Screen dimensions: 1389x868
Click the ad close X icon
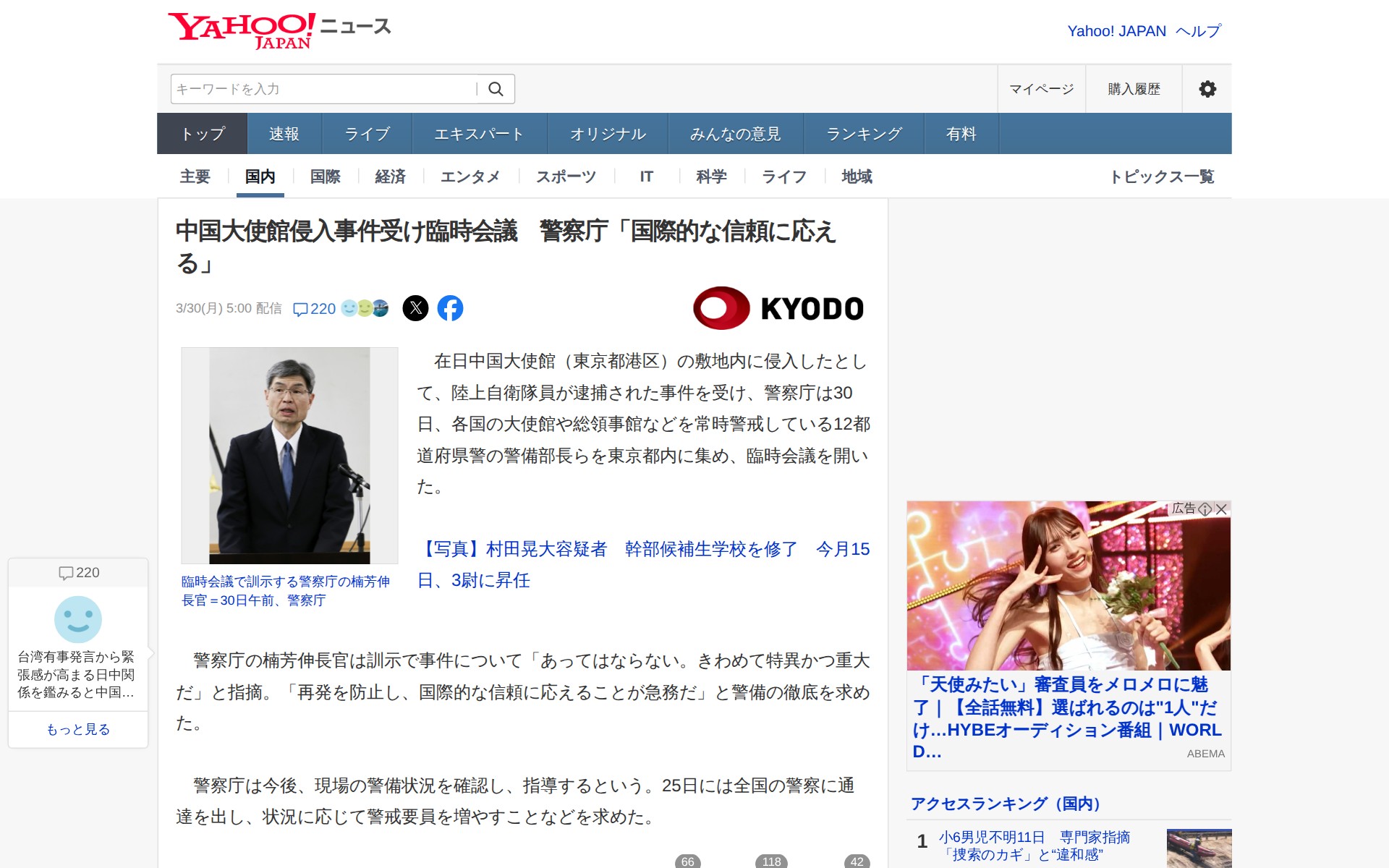tap(1221, 509)
